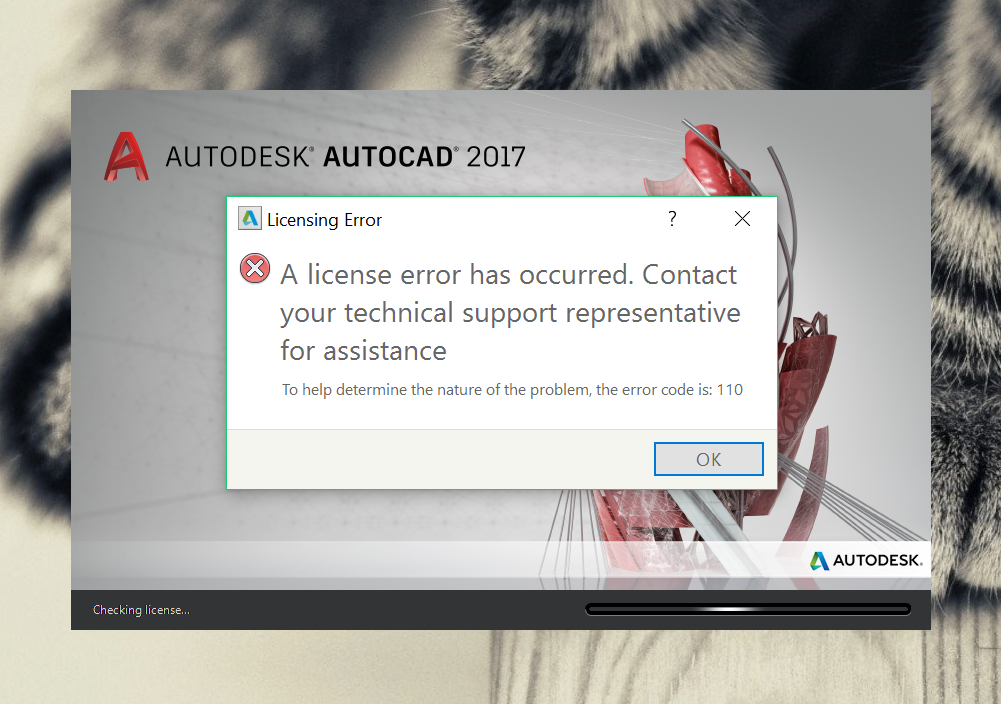The height and width of the screenshot is (704, 1001).
Task: Click the "for assistance" text line
Action: tap(363, 351)
